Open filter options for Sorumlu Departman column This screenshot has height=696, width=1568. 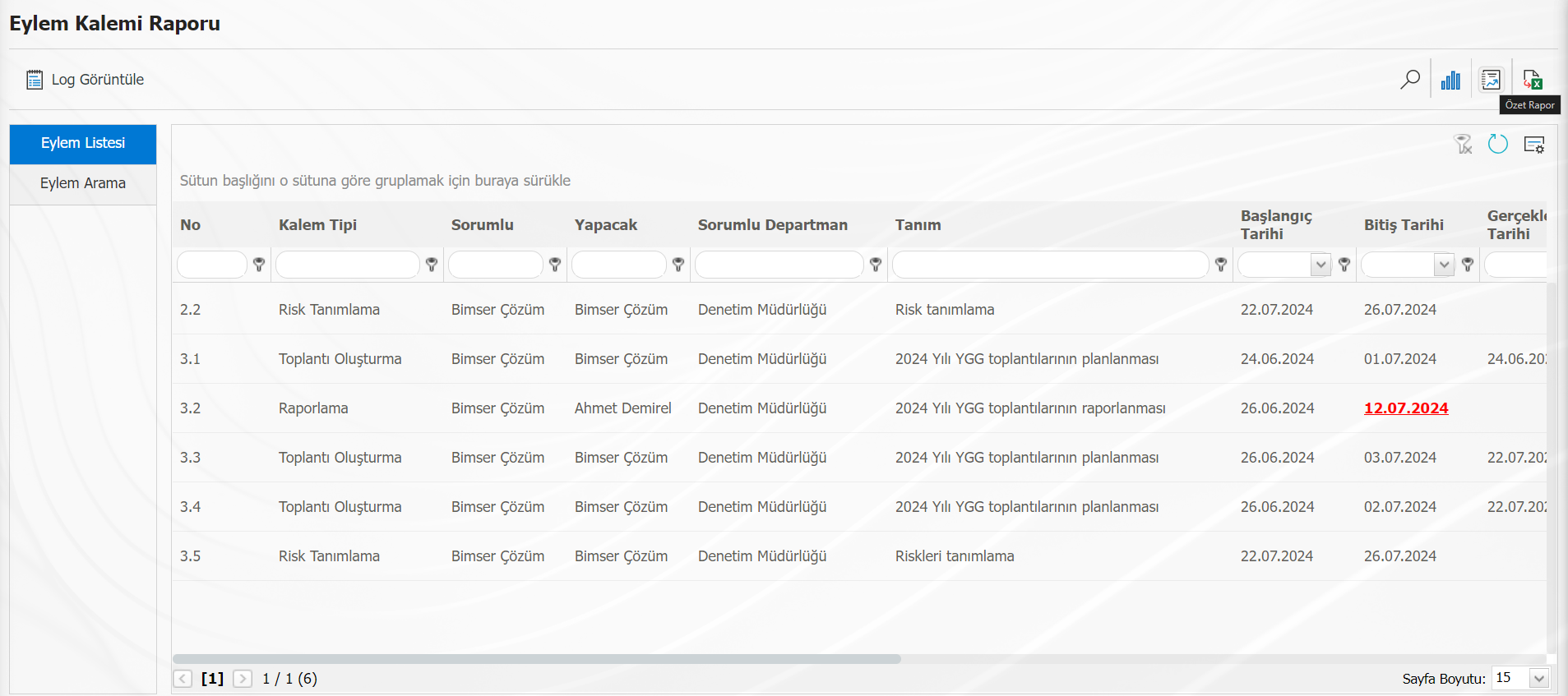876,265
